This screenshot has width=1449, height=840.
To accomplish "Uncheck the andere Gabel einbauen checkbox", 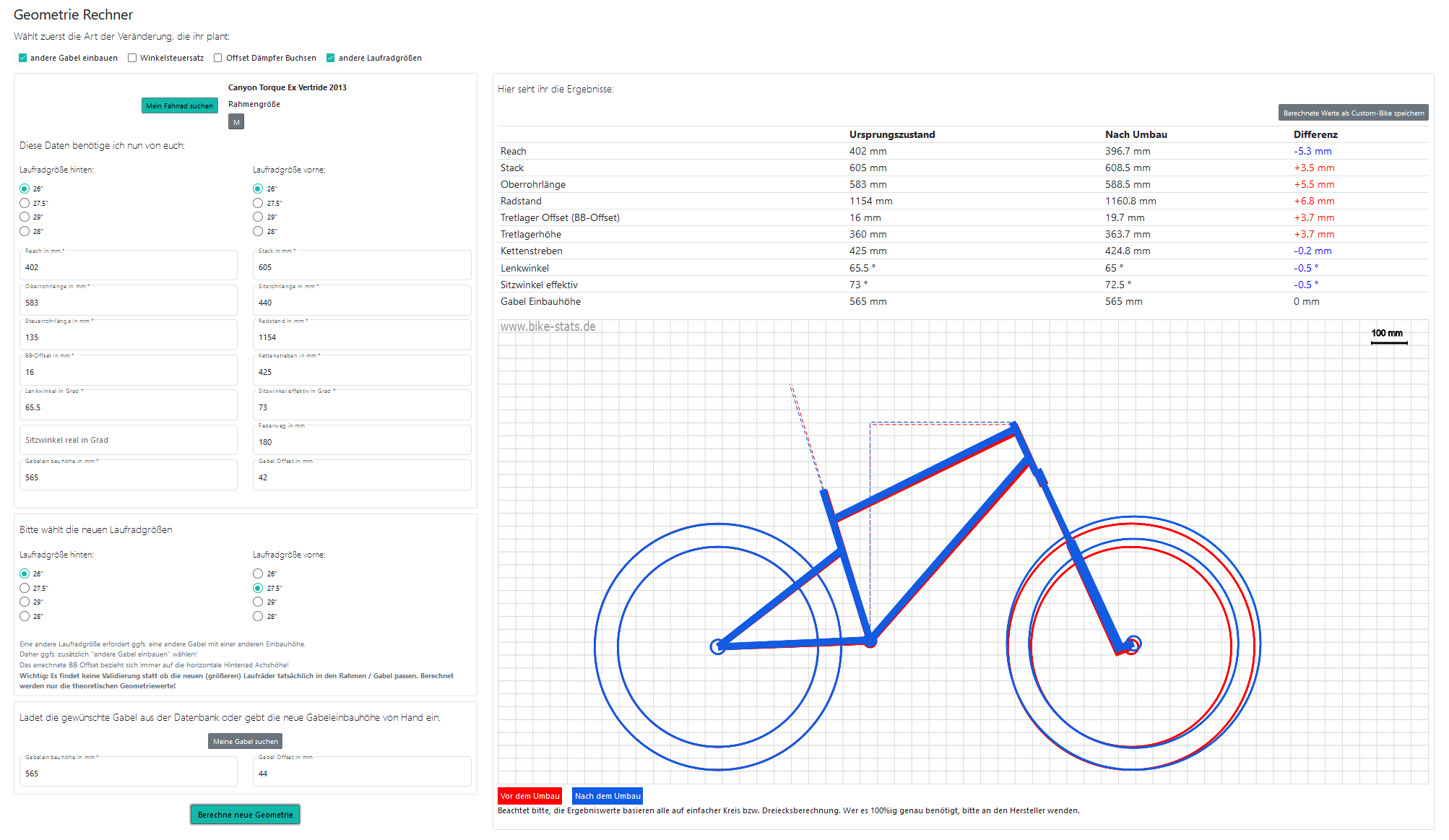I will coord(23,58).
